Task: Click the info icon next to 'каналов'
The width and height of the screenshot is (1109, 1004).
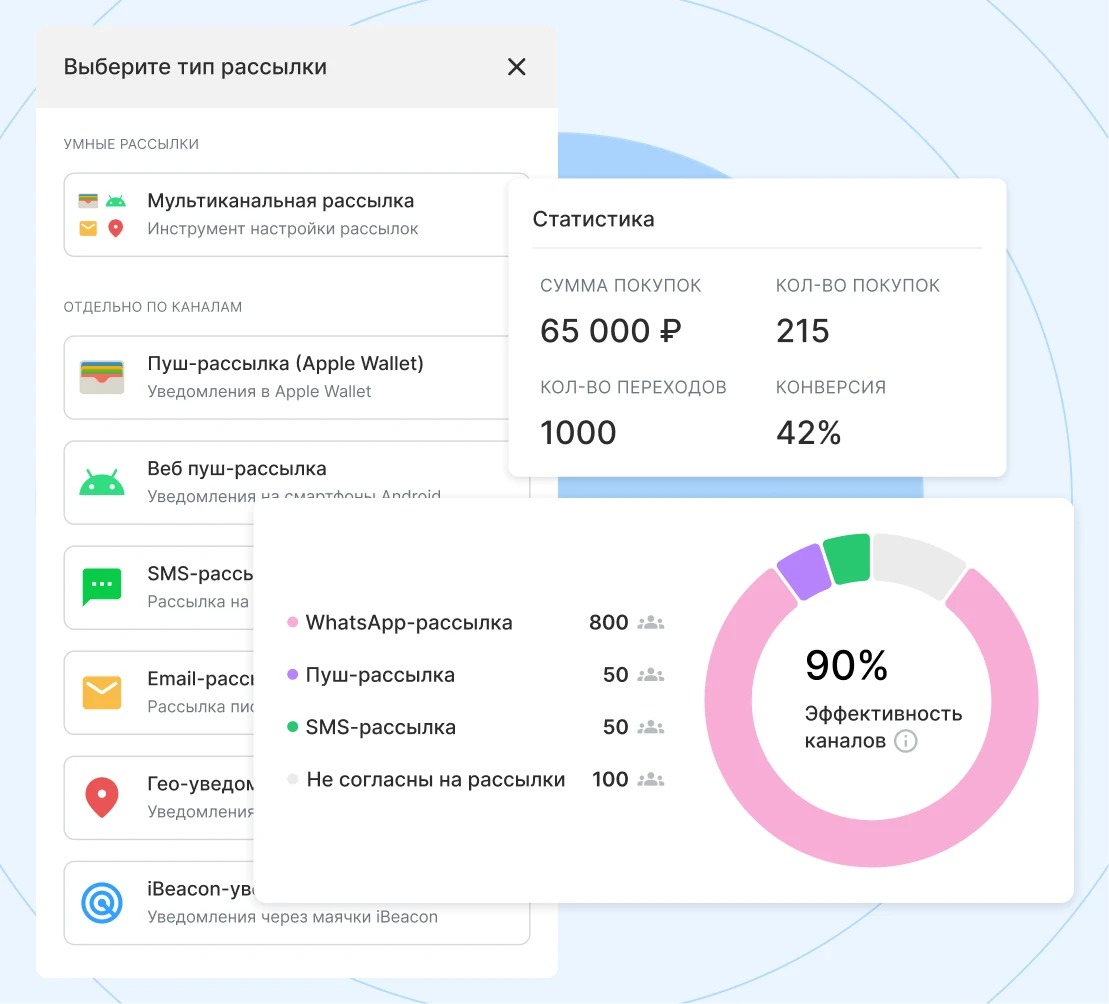Action: coord(906,741)
